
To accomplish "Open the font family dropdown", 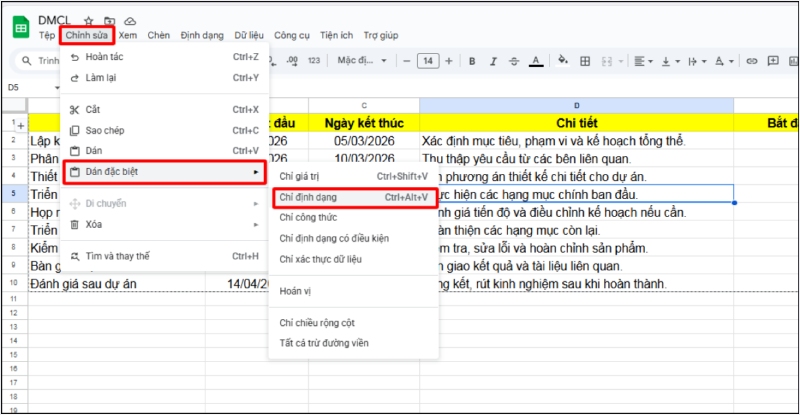I will [362, 61].
